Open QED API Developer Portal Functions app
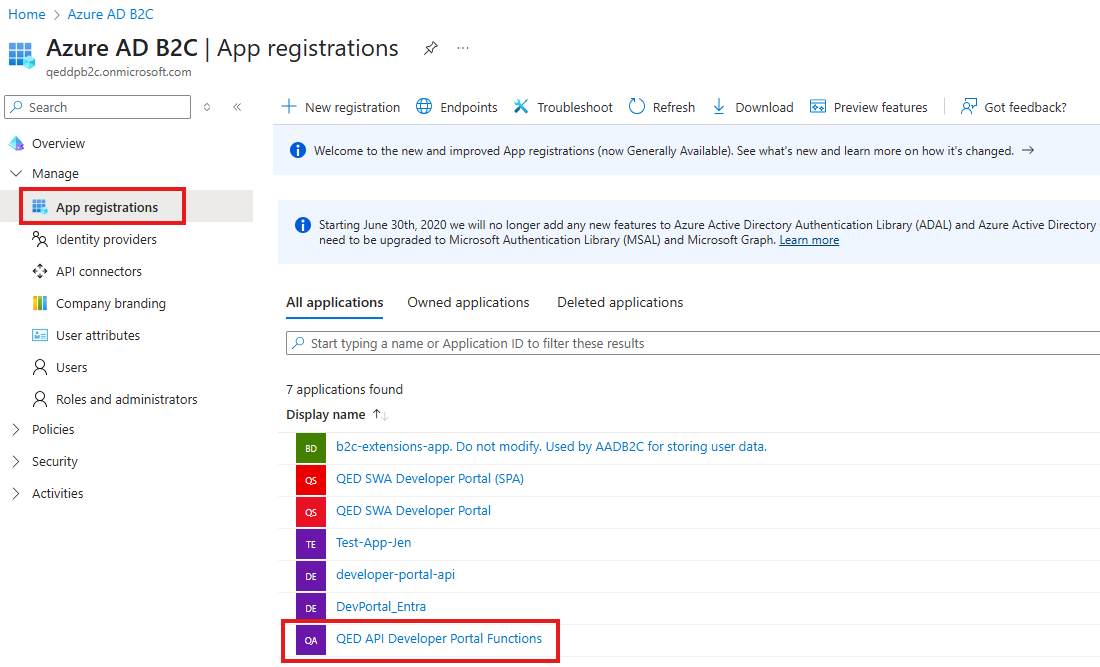Screen dimensions: 1100x667 438,639
